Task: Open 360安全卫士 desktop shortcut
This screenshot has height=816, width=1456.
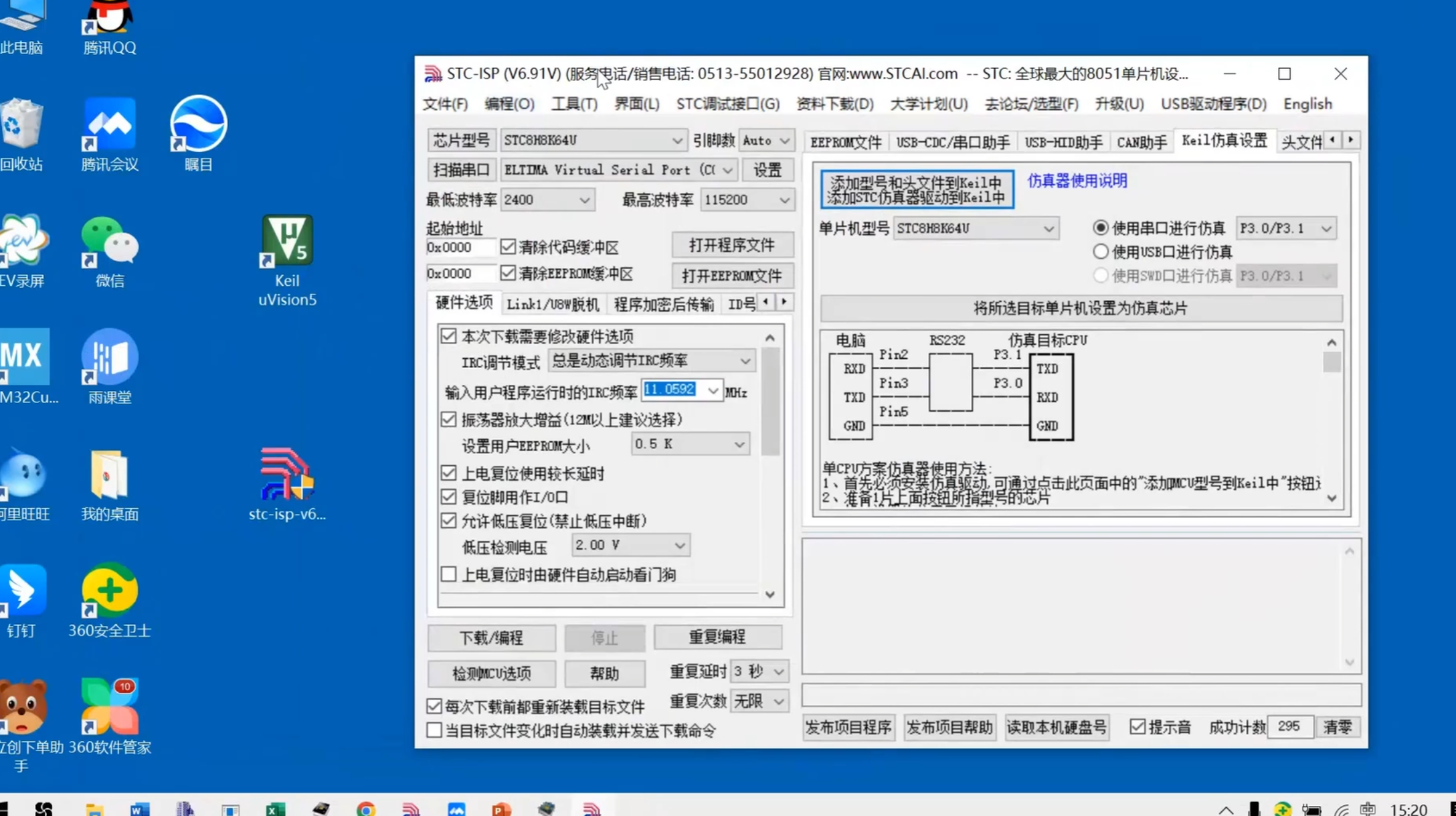Action: [x=109, y=600]
